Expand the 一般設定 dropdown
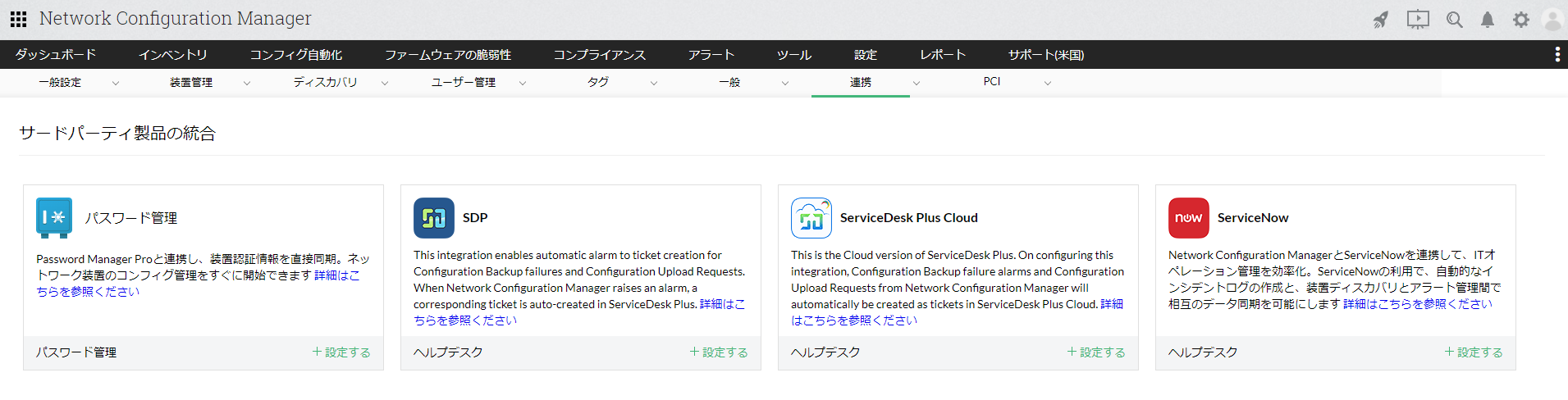The height and width of the screenshot is (400, 1568). [116, 83]
